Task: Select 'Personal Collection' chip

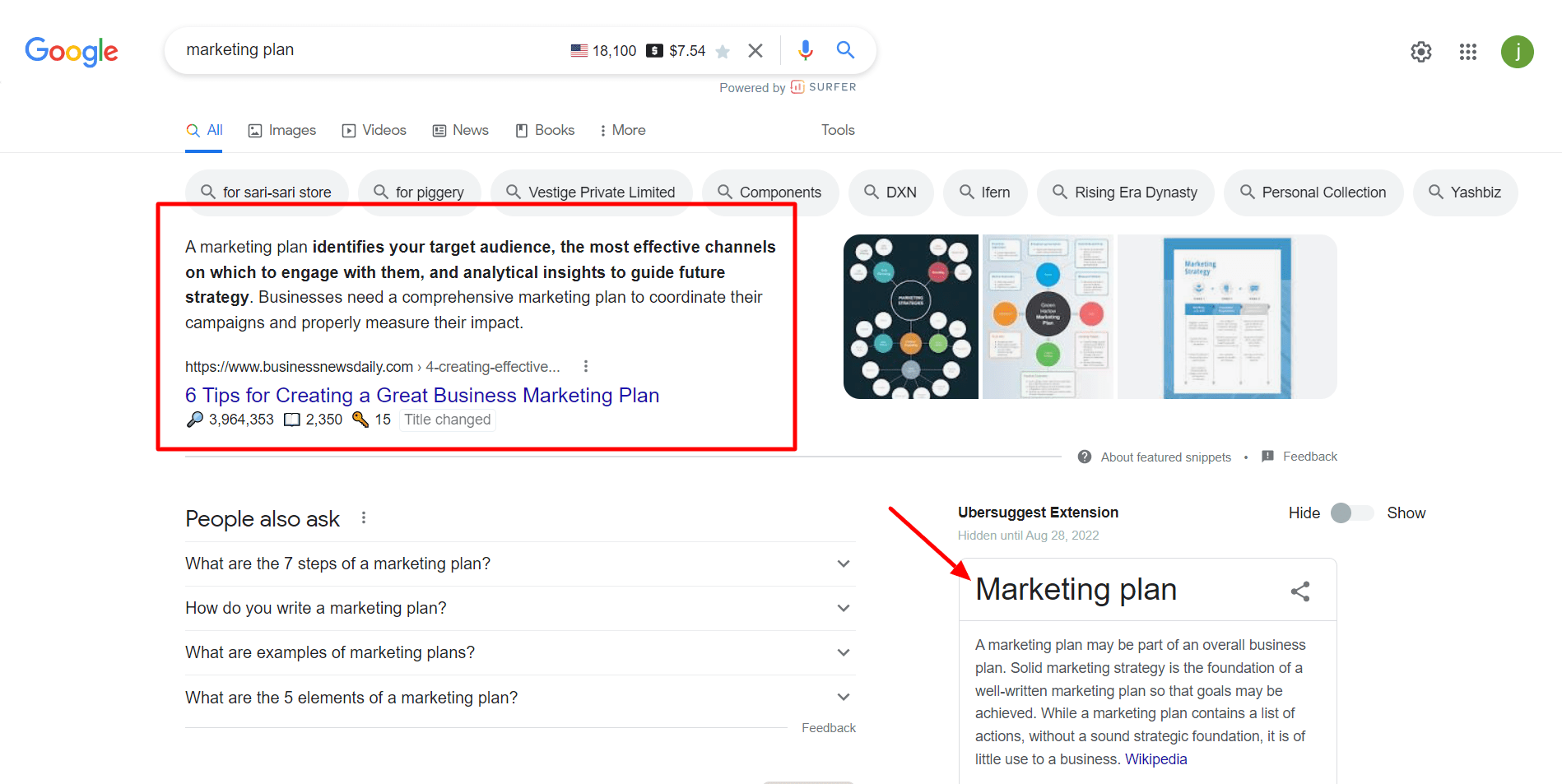Action: 1314,193
